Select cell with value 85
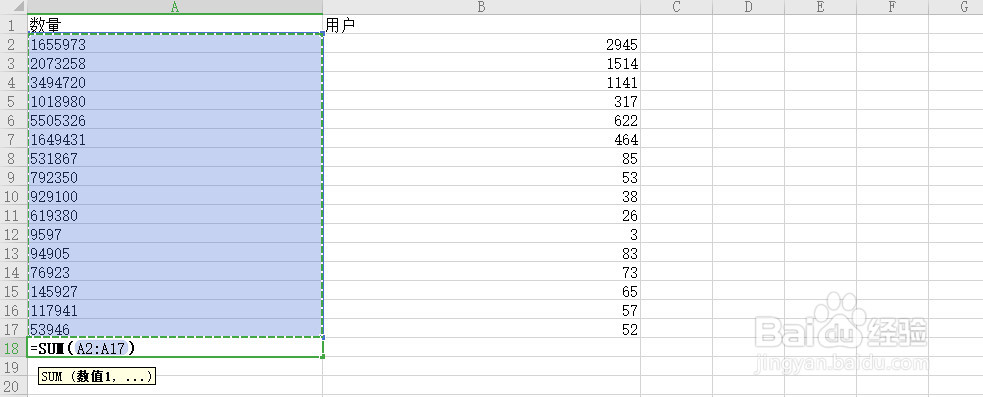Screen dimensions: 983x397 click(x=481, y=158)
